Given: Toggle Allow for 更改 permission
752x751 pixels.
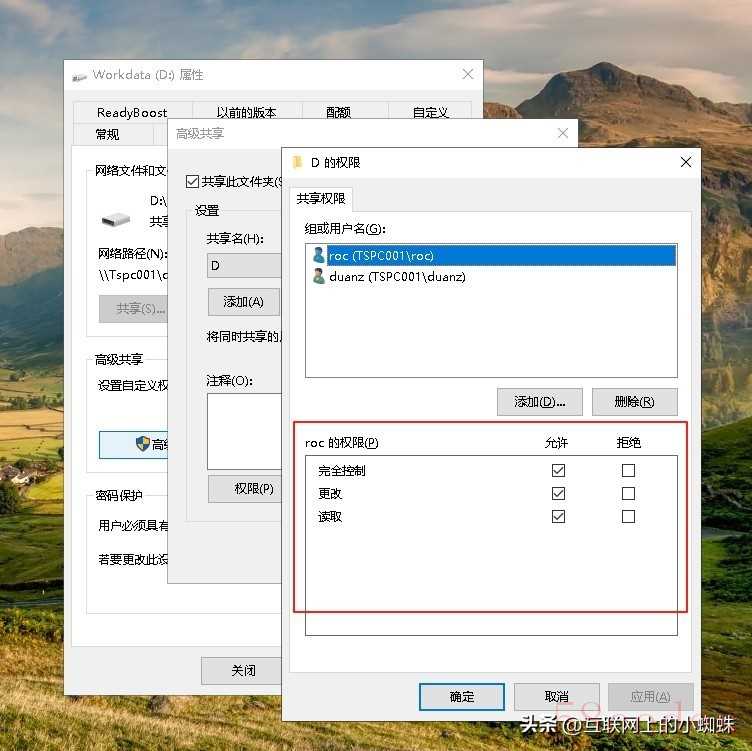Looking at the screenshot, I should coord(558,493).
